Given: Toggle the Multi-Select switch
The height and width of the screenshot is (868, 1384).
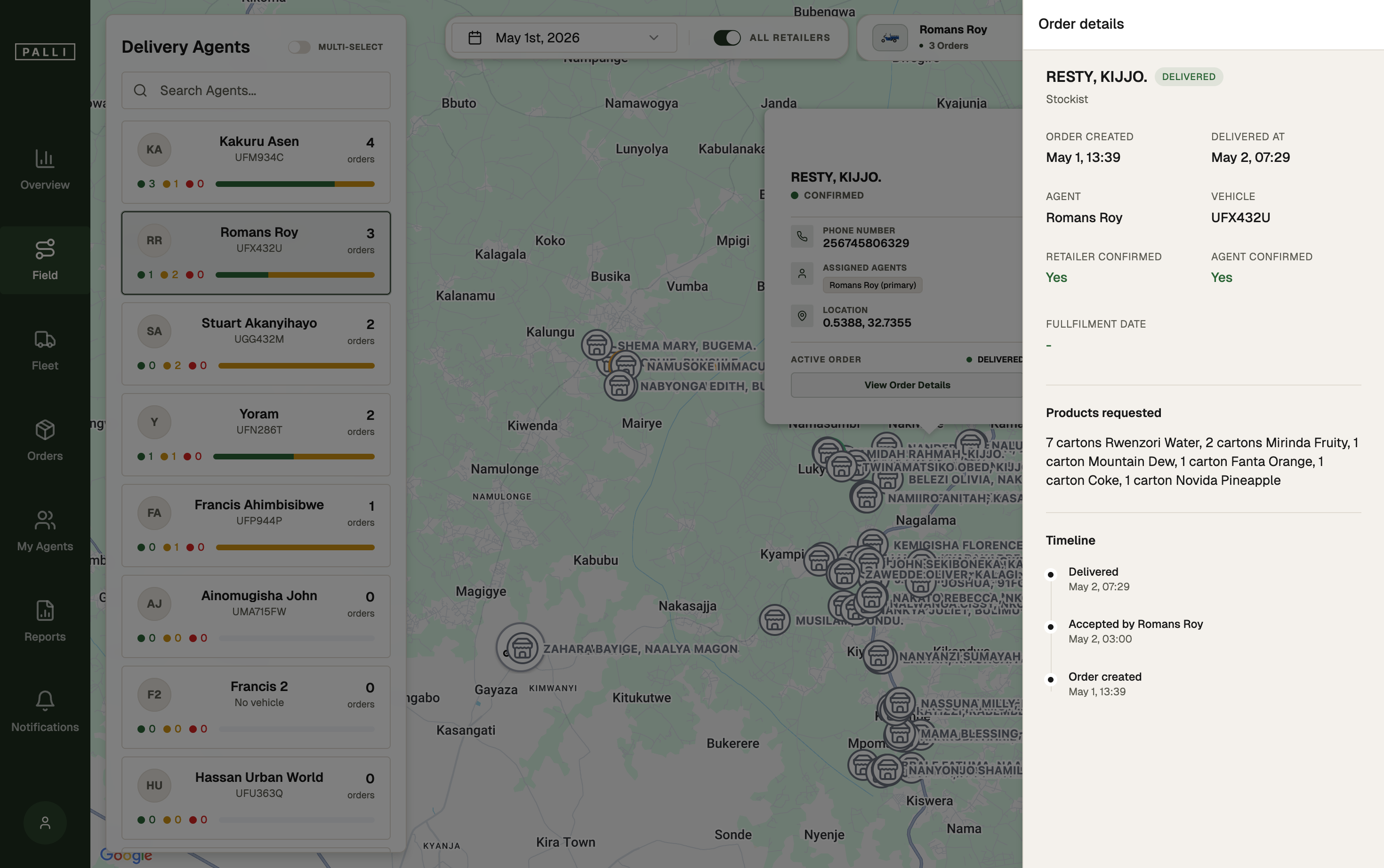Looking at the screenshot, I should pos(299,47).
